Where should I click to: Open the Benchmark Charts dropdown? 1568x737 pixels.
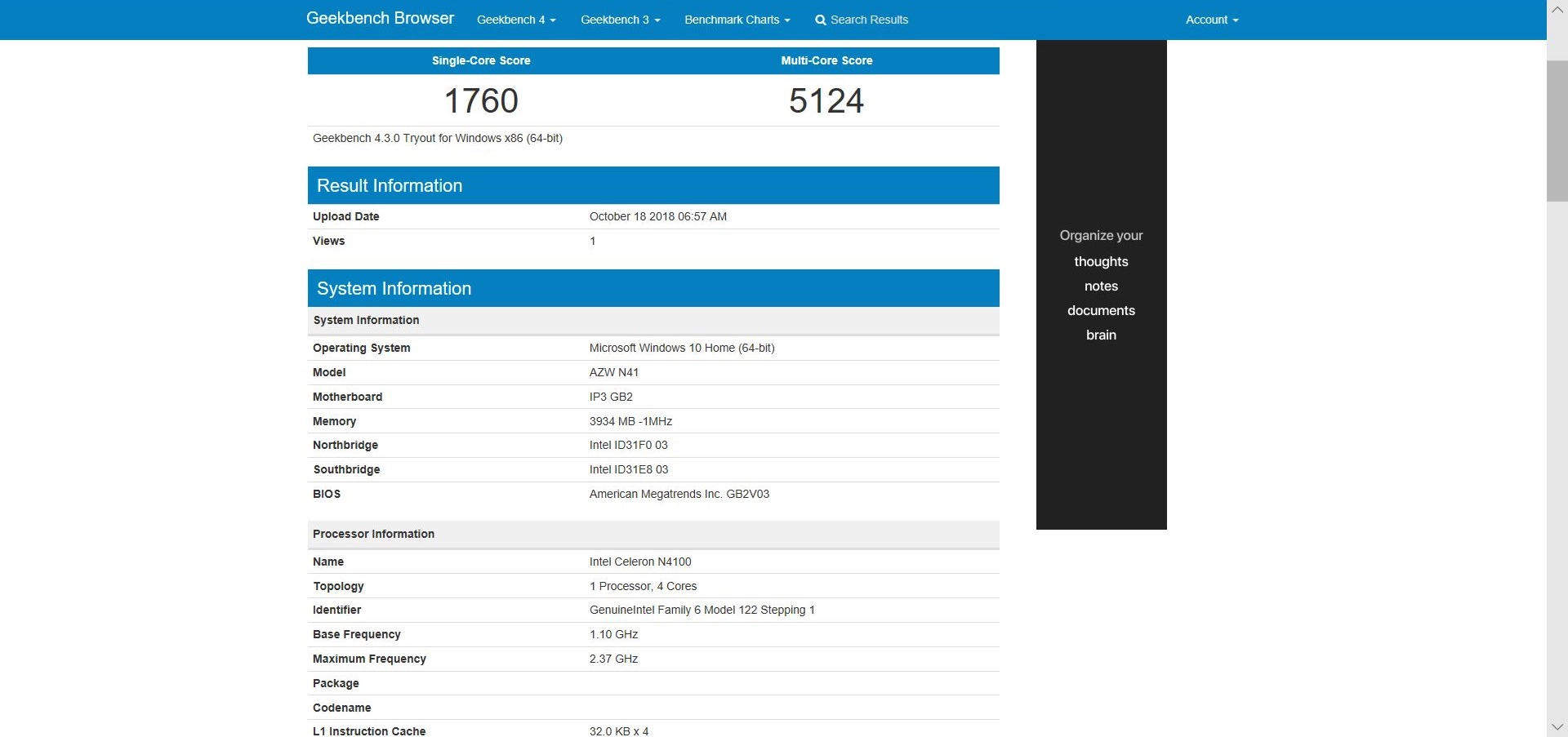coord(737,20)
